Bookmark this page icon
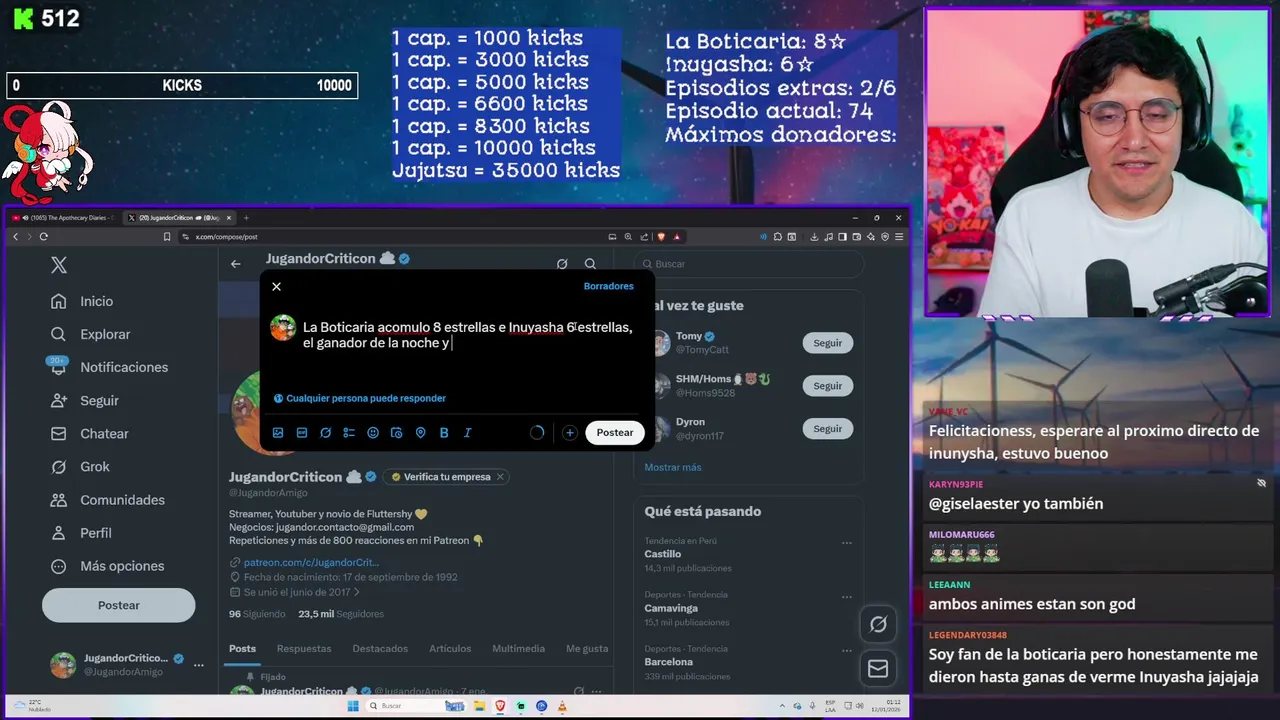 167,237
